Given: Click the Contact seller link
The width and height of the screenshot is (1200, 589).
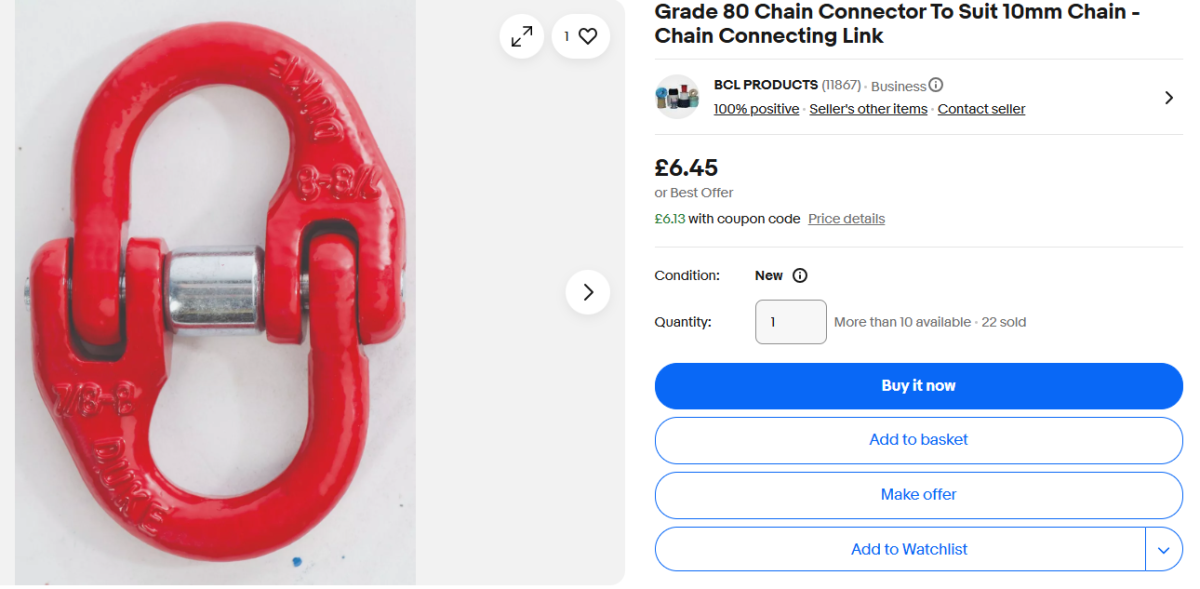Looking at the screenshot, I should pyautogui.click(x=981, y=109).
